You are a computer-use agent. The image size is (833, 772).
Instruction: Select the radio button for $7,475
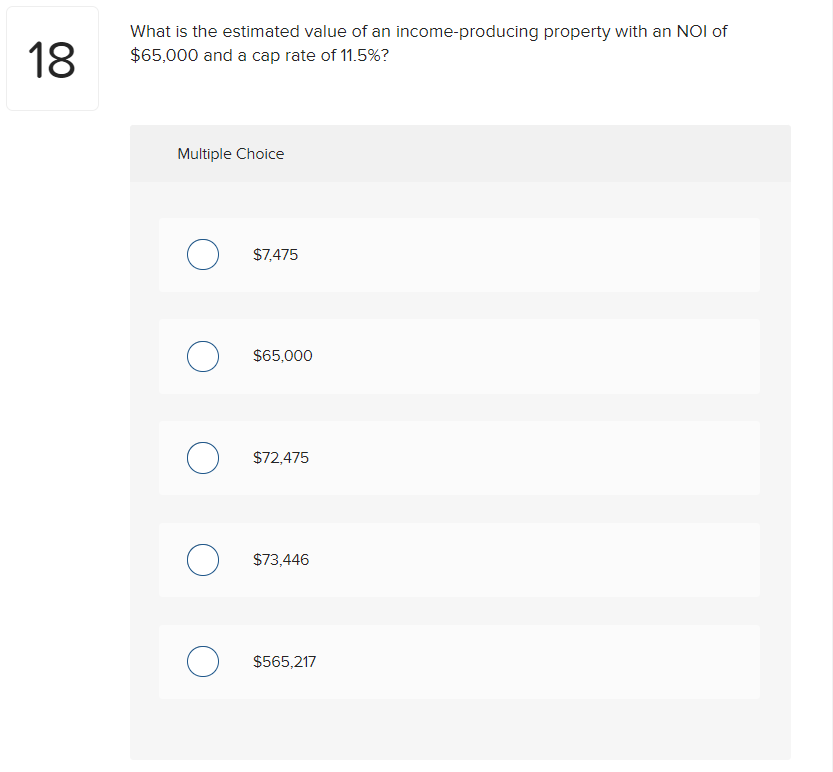(x=203, y=254)
